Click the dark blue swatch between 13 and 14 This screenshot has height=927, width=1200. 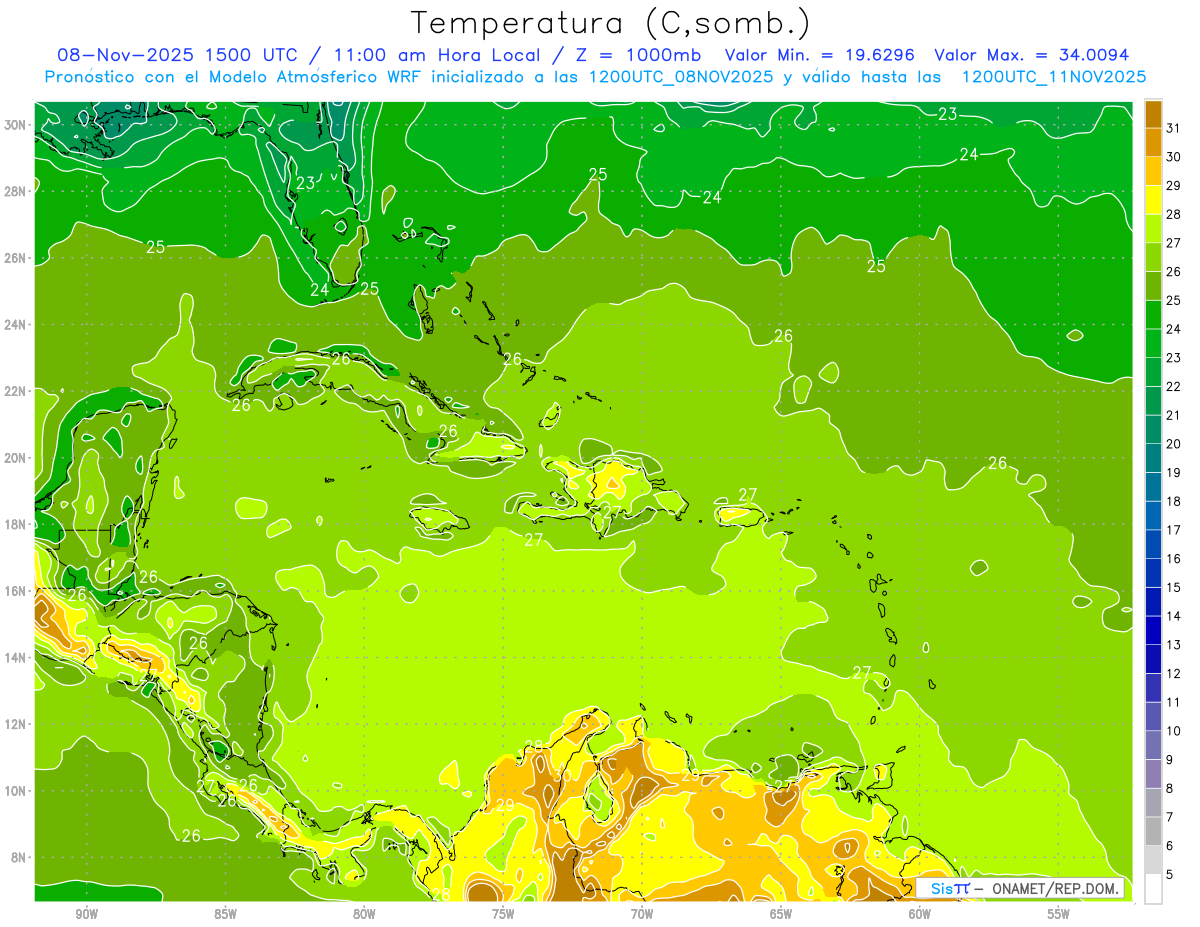1153,630
